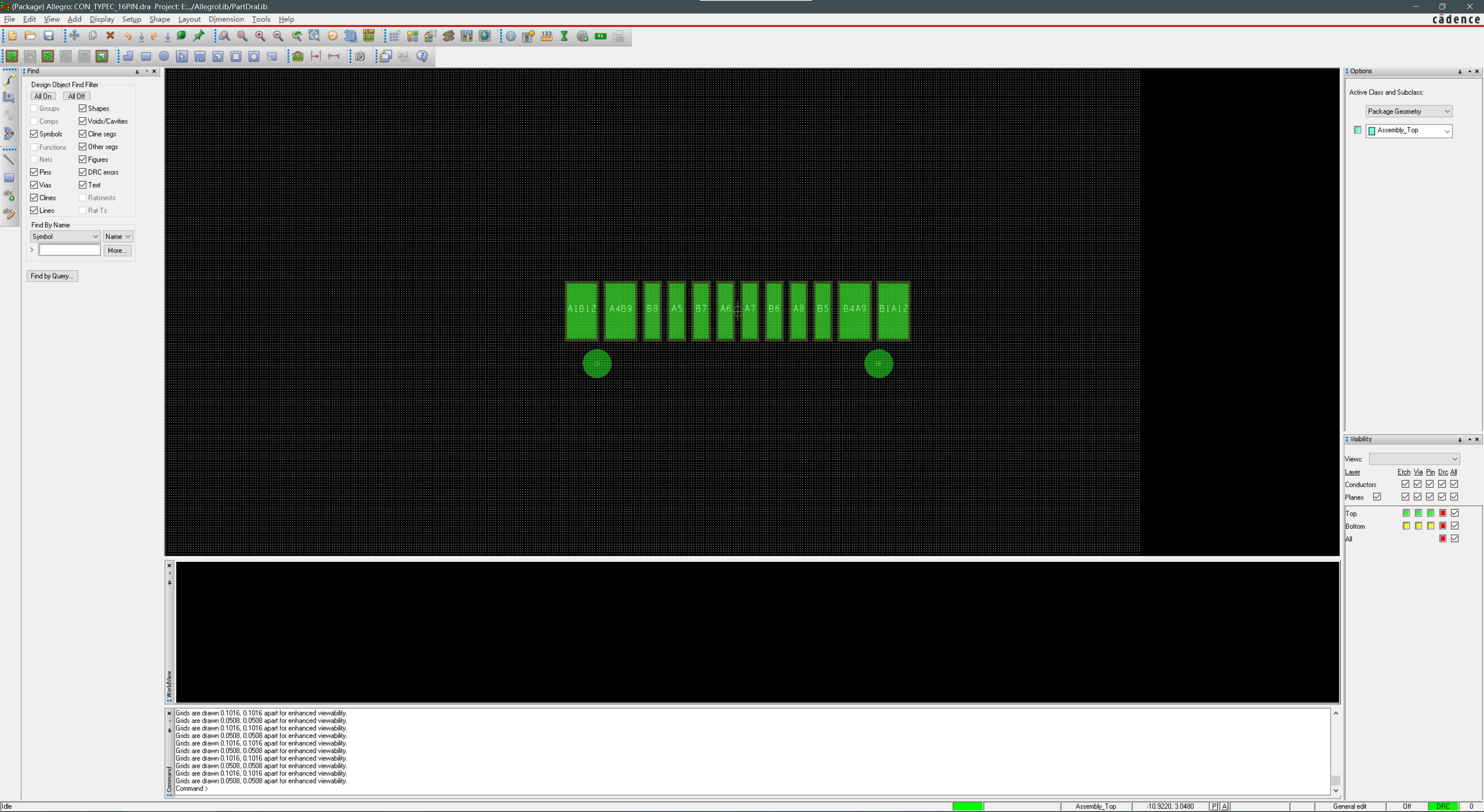
Task: Click the Bottom layer Via yellow color swatch
Action: (1418, 526)
